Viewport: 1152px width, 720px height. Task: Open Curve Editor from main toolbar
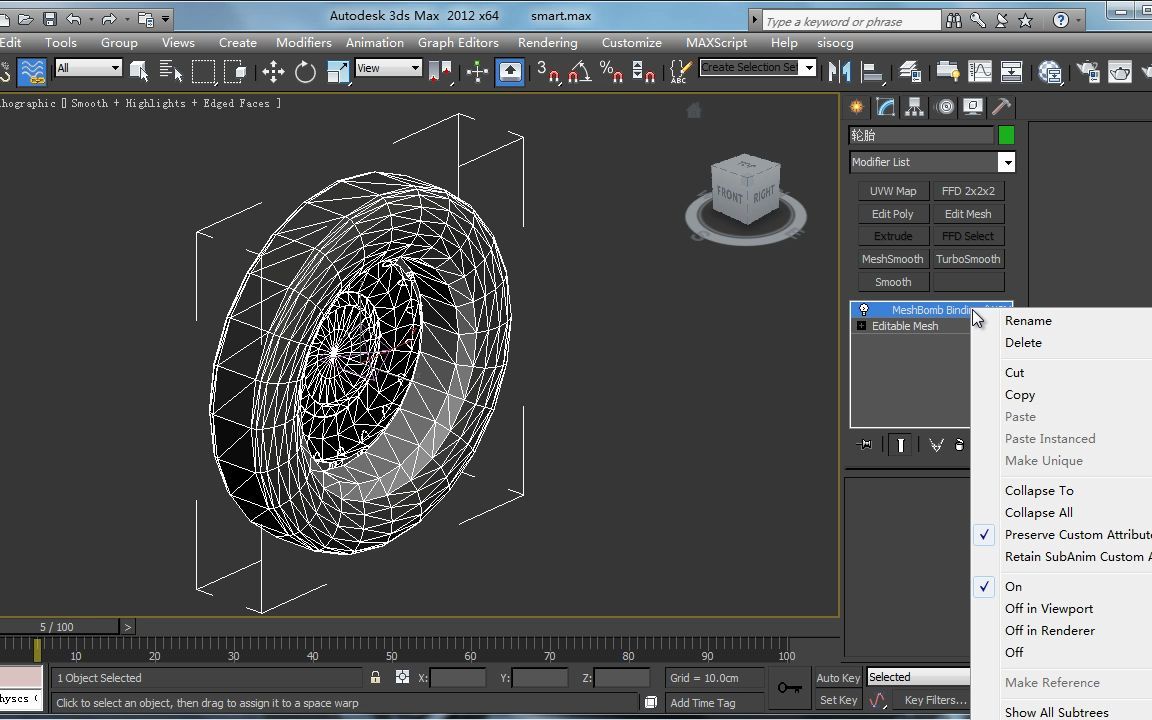(x=980, y=71)
